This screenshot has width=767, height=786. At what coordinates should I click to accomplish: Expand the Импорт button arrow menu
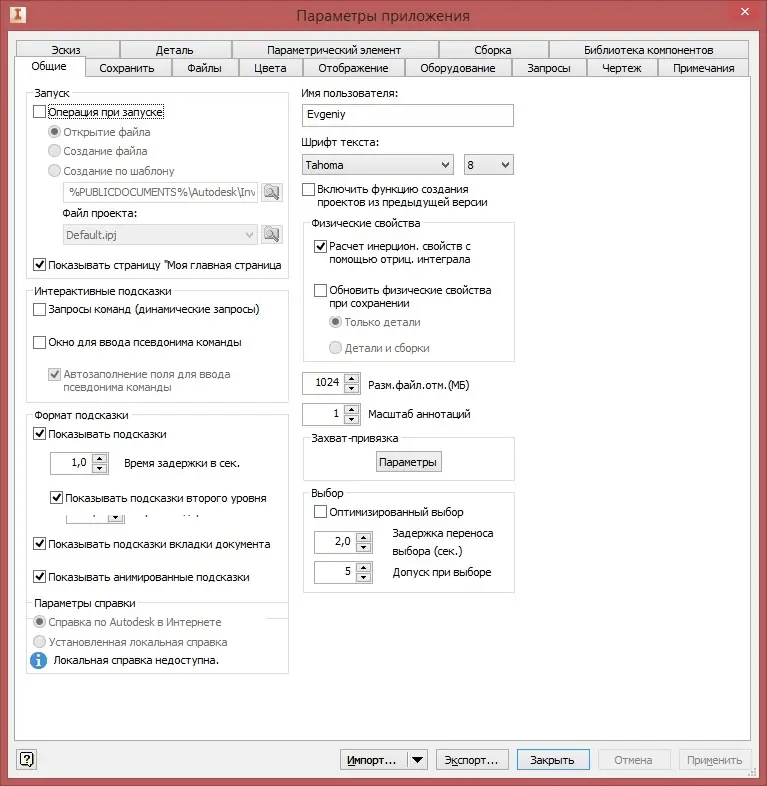[417, 759]
